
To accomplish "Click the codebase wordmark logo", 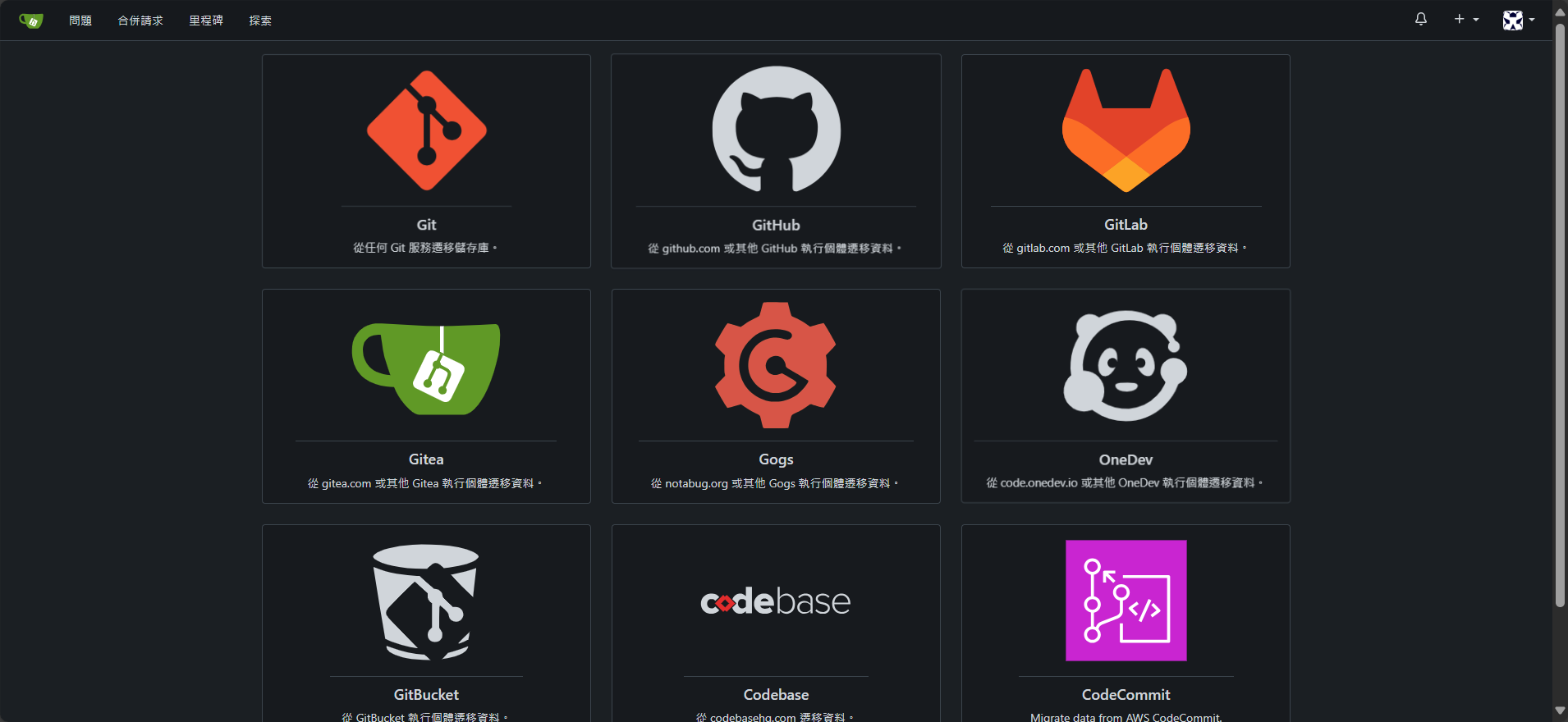I will coord(776,601).
